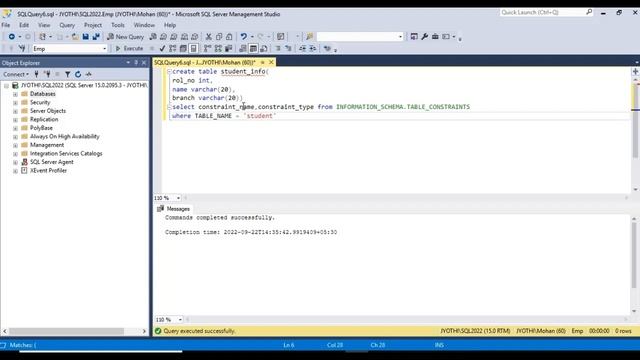Click the Database Engine Query icon
Viewport: 640px width, 360px height.
click(x=153, y=37)
